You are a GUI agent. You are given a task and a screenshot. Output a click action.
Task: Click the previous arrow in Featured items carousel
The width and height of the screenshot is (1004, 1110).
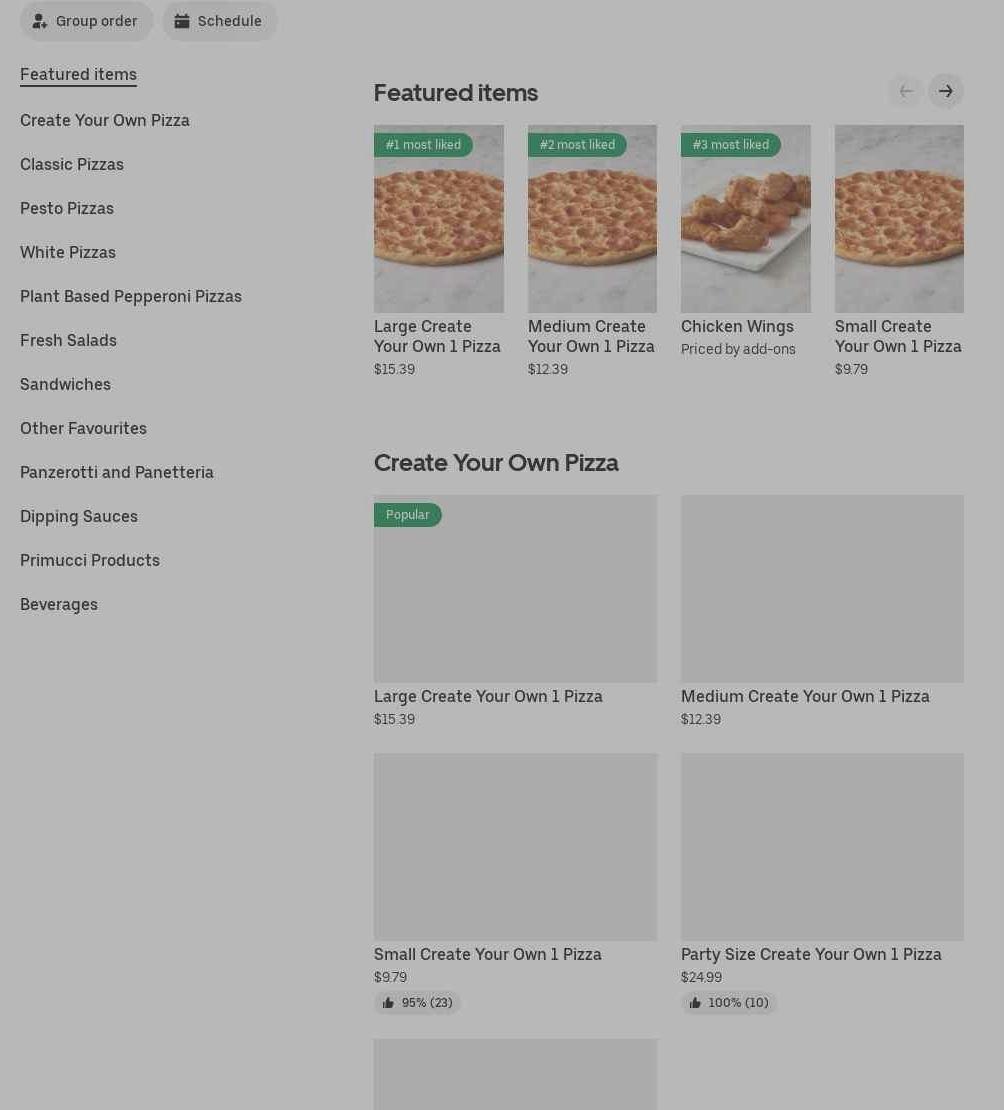click(905, 92)
